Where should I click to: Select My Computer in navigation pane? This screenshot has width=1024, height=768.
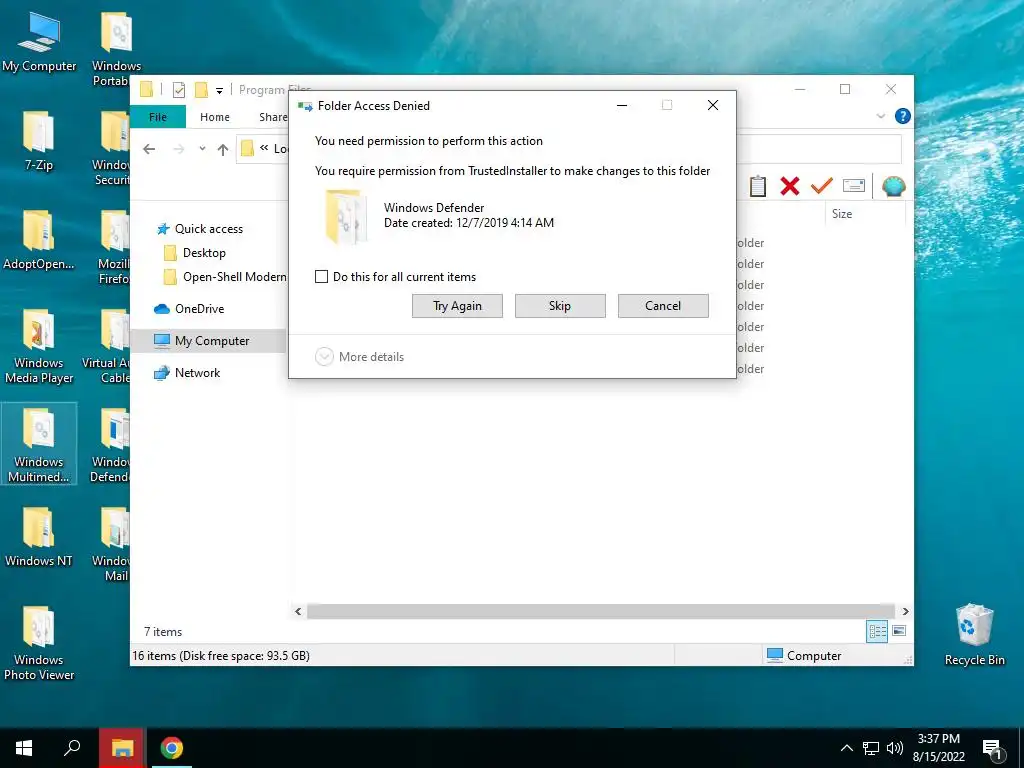209,341
